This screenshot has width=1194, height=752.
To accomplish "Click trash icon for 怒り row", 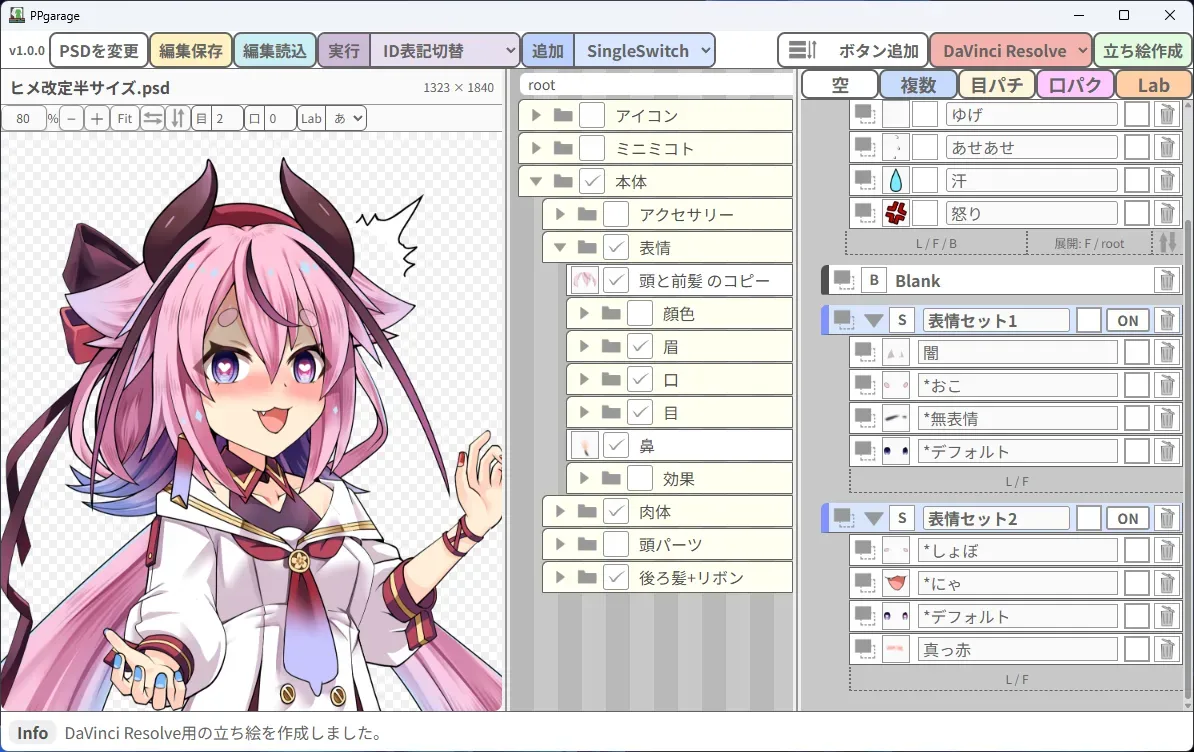I will [x=1166, y=214].
